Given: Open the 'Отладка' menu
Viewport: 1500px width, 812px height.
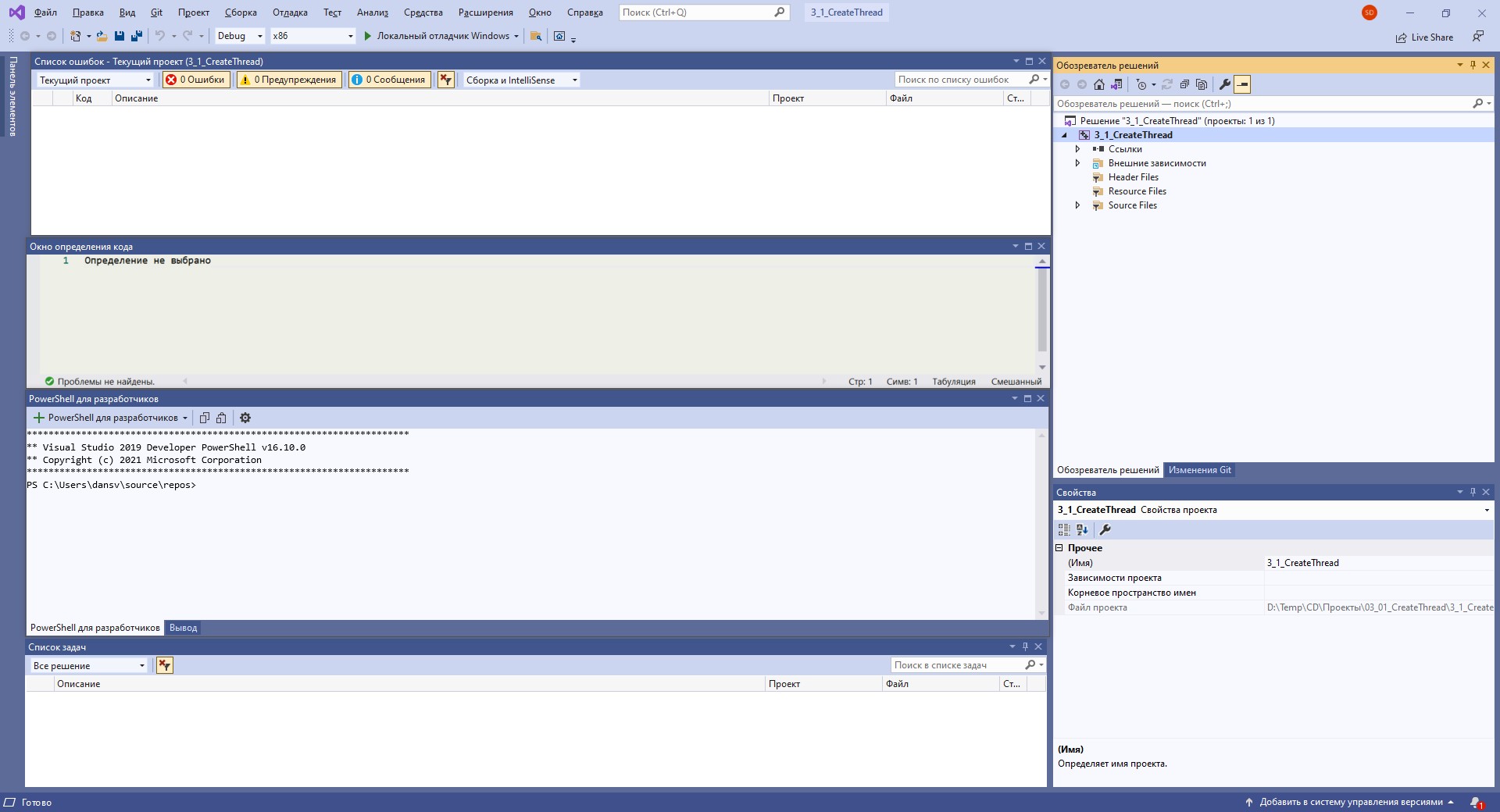Looking at the screenshot, I should click(x=290, y=12).
